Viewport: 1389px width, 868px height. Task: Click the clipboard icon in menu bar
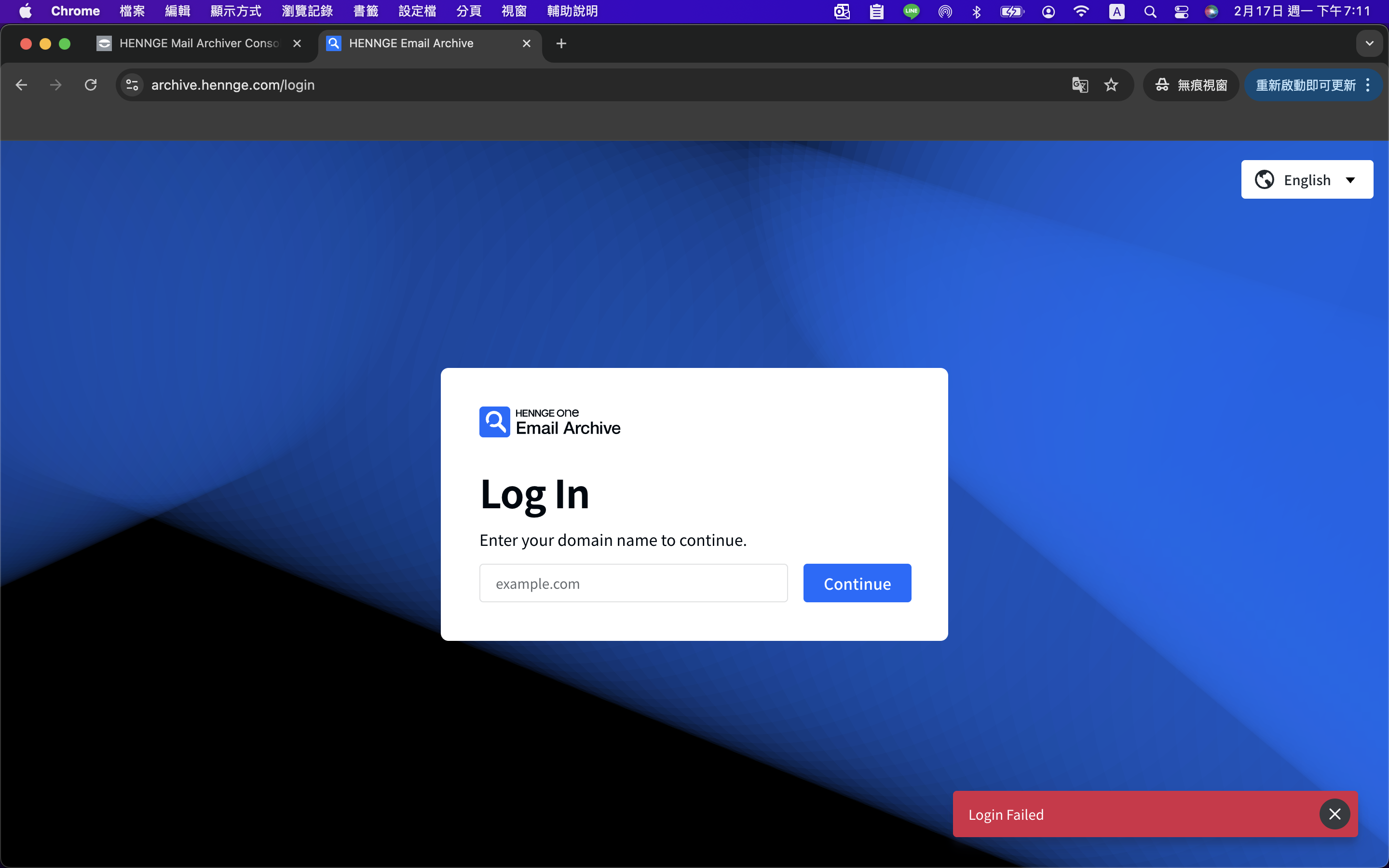(876, 12)
